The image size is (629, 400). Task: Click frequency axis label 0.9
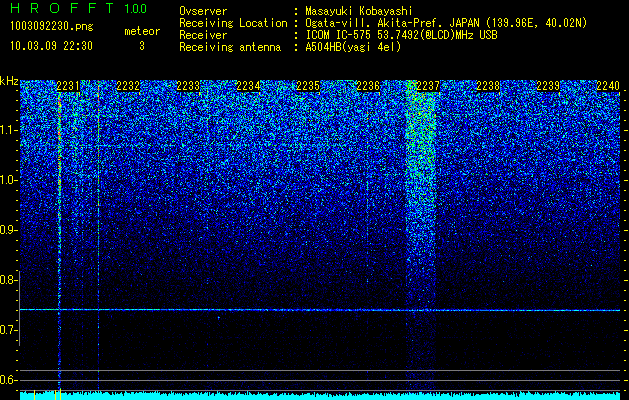coord(9,230)
